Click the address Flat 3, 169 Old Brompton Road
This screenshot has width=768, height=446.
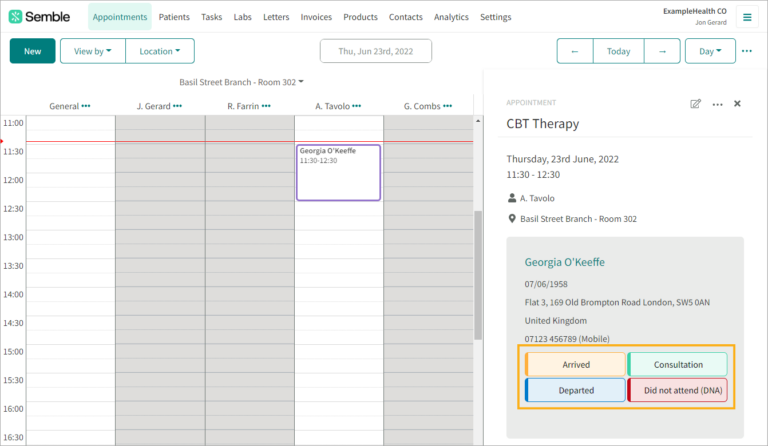(x=617, y=302)
